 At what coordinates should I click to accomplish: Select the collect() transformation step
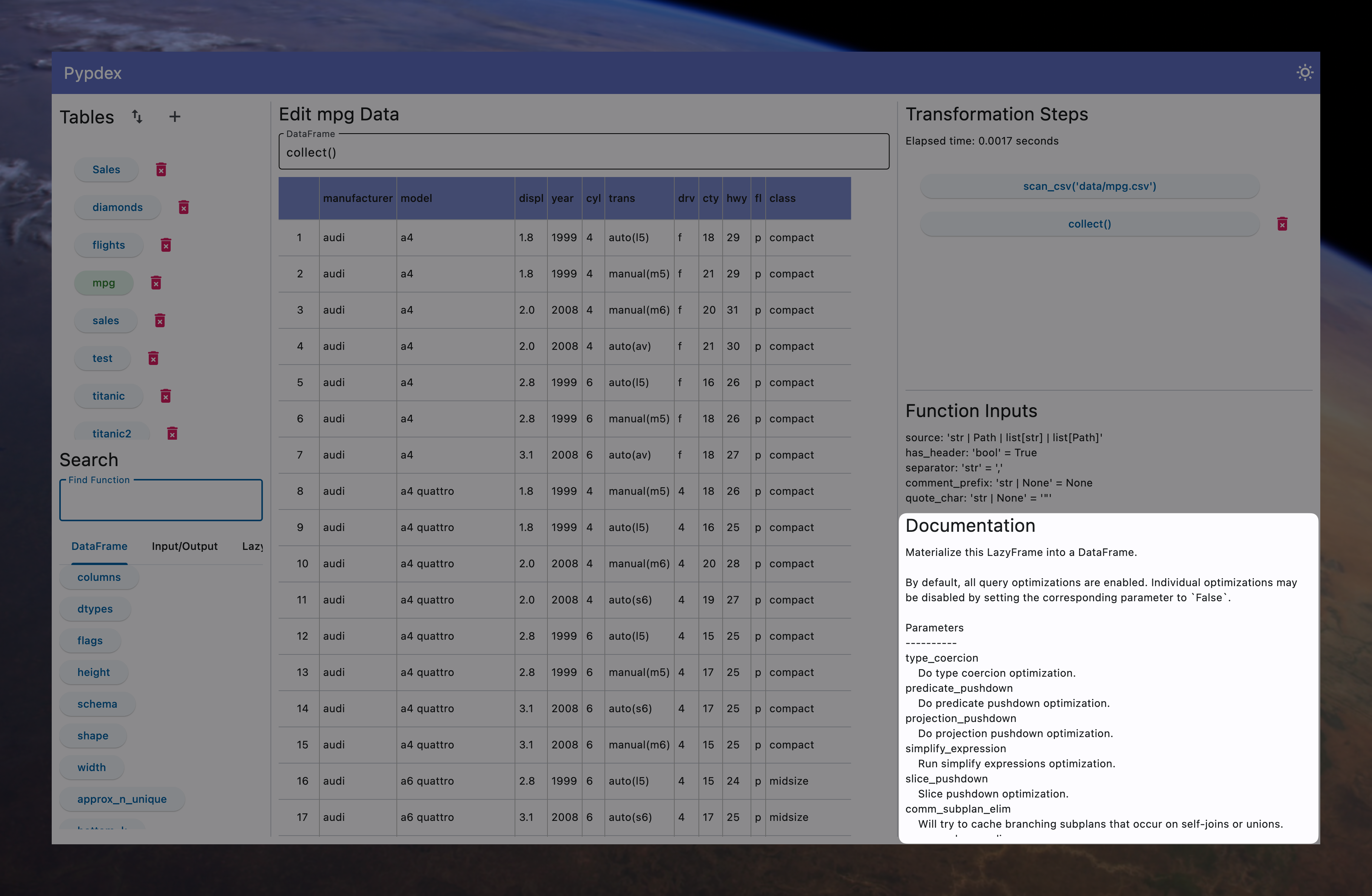(1089, 223)
